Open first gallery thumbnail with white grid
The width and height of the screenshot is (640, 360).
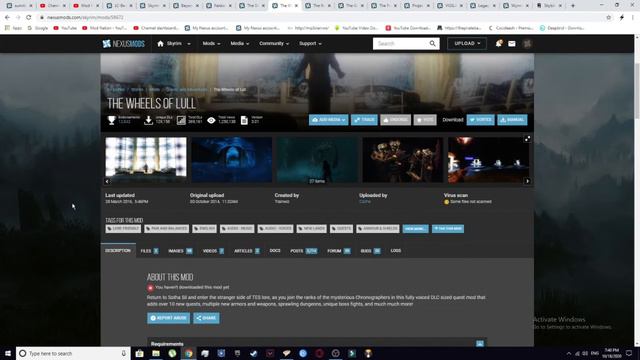pos(146,160)
